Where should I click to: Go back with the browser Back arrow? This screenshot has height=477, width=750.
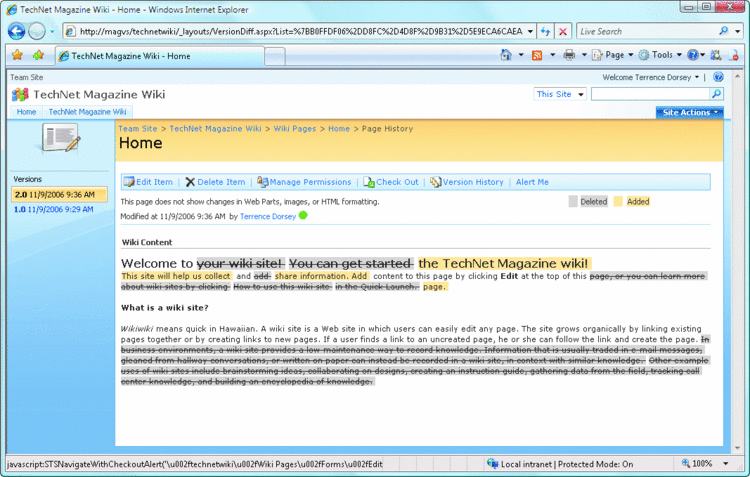pyautogui.click(x=17, y=32)
